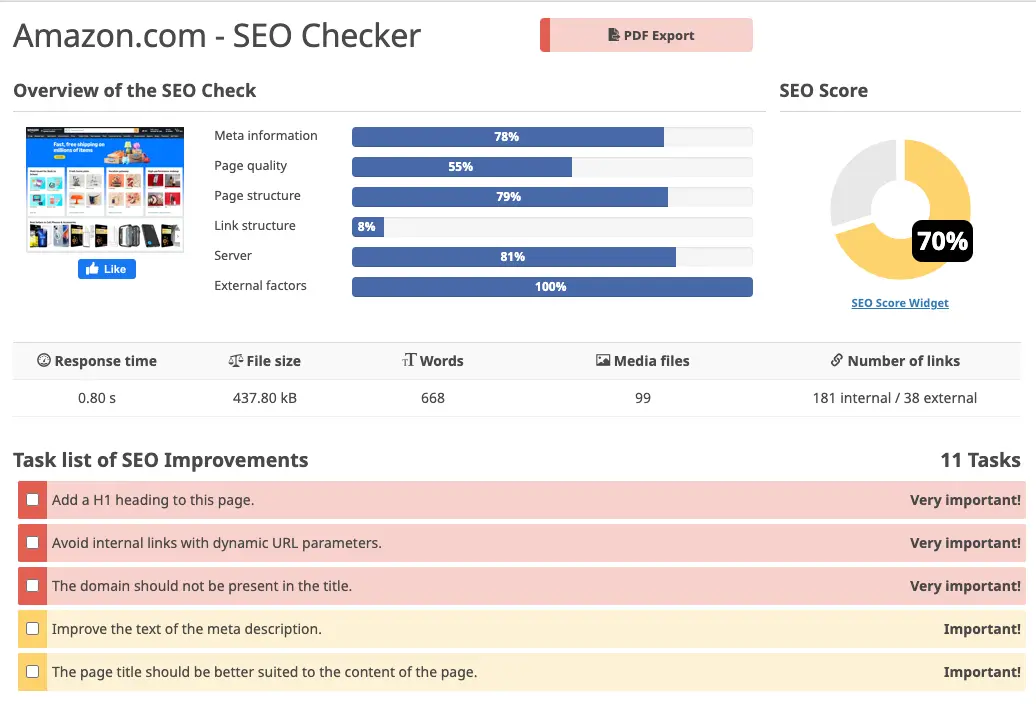Screen dimensions: 1036x704
Task: Click the Media files image icon
Action: tap(605, 361)
